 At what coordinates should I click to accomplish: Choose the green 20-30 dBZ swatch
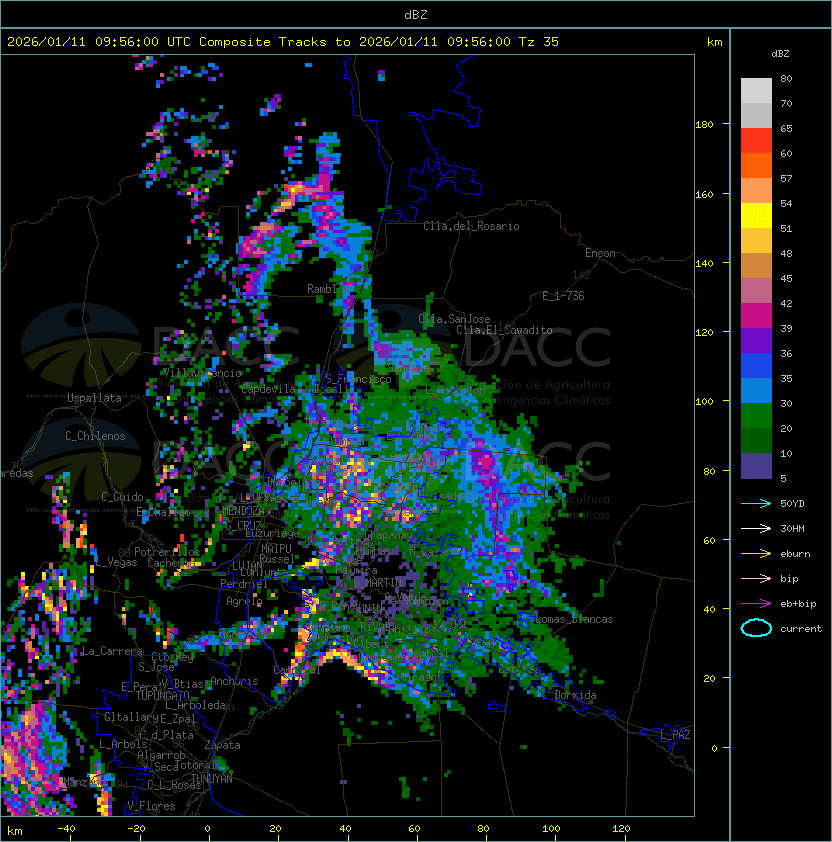(x=756, y=416)
